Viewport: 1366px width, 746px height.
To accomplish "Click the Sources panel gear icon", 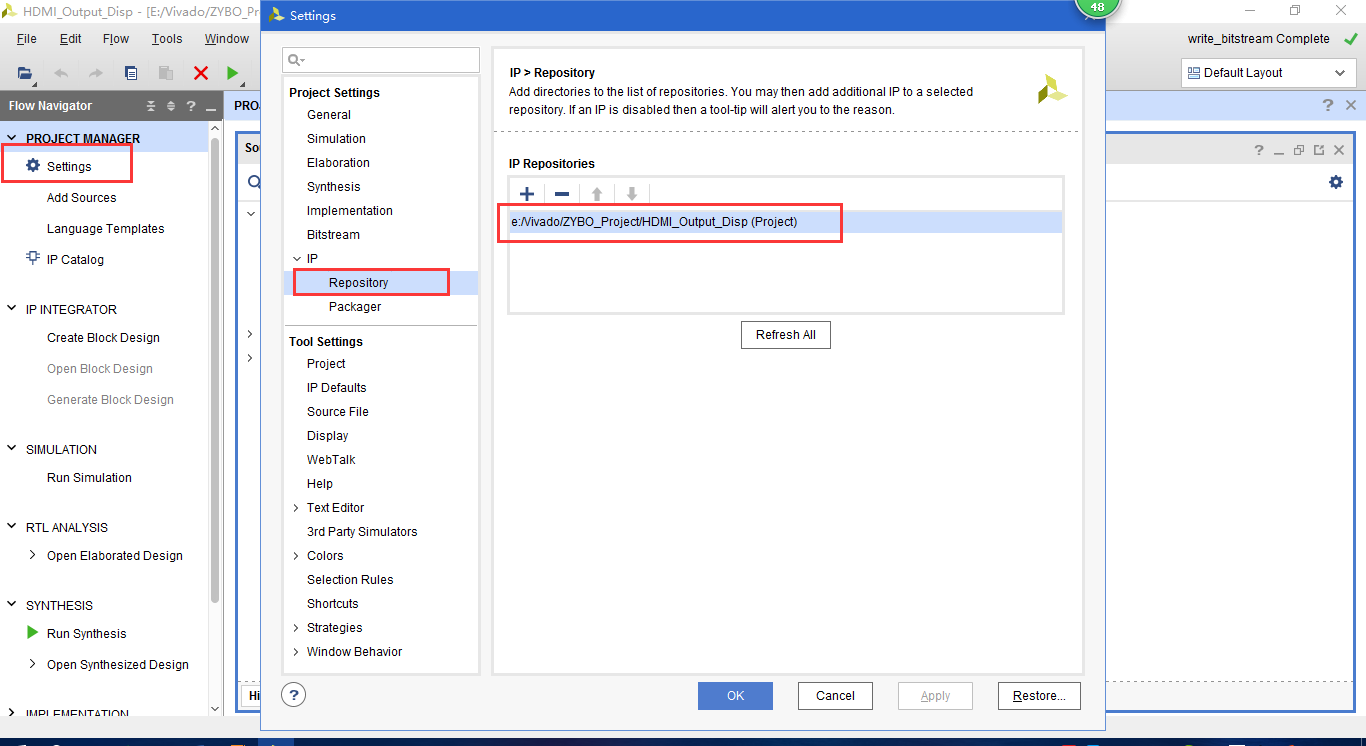I will 1336,182.
